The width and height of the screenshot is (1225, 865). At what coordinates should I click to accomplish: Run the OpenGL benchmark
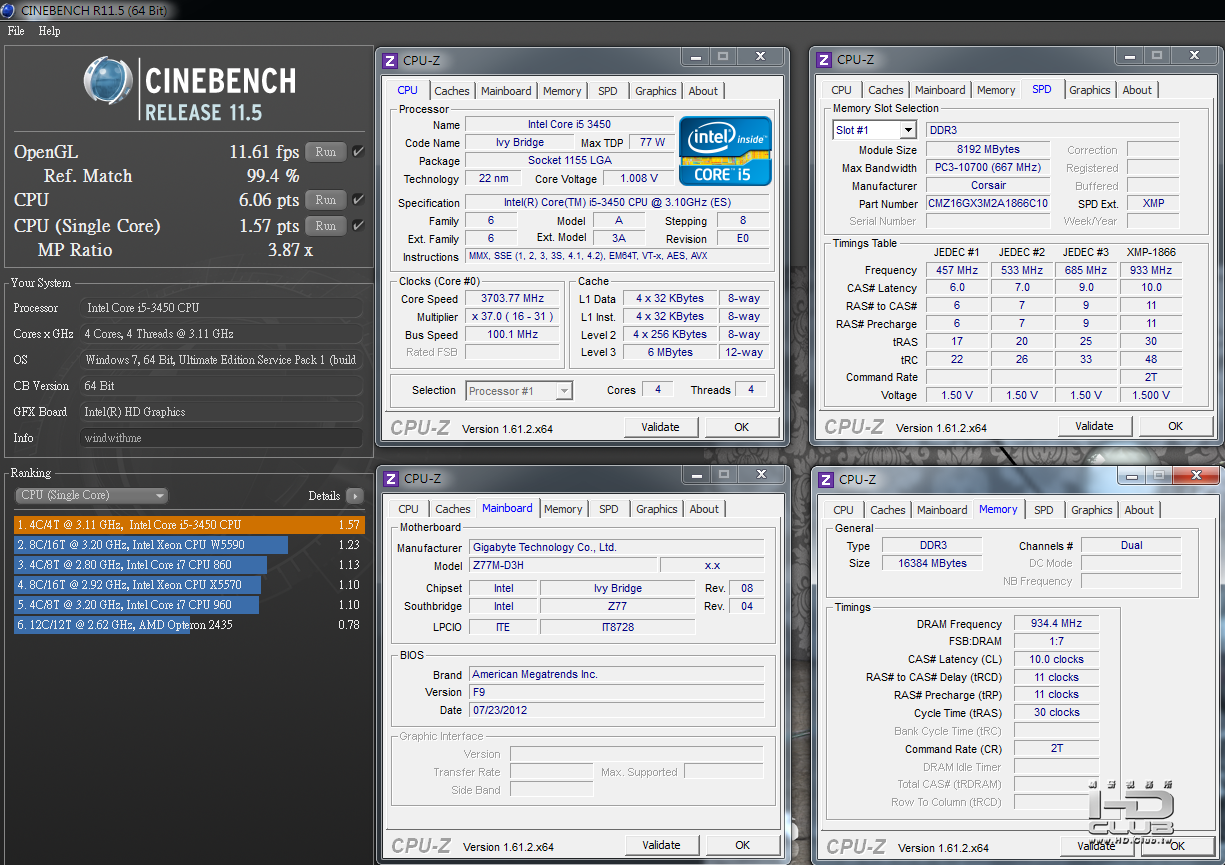[x=325, y=152]
